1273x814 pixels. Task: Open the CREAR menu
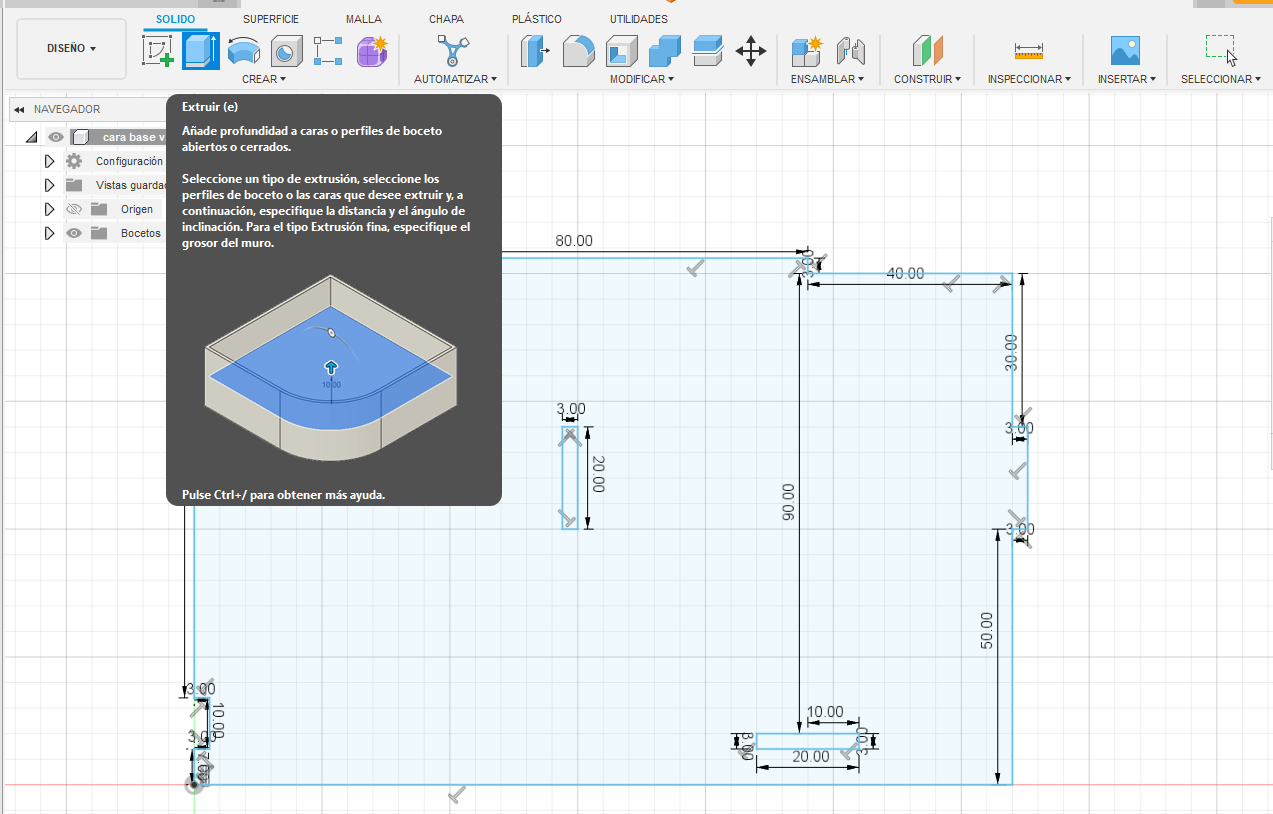tap(263, 79)
